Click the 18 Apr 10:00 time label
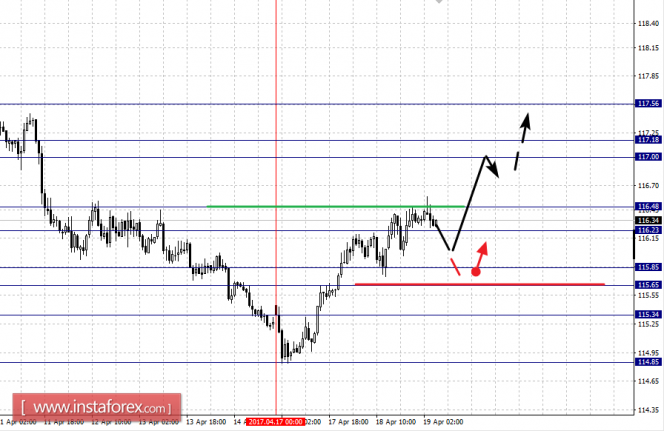 coord(396,422)
